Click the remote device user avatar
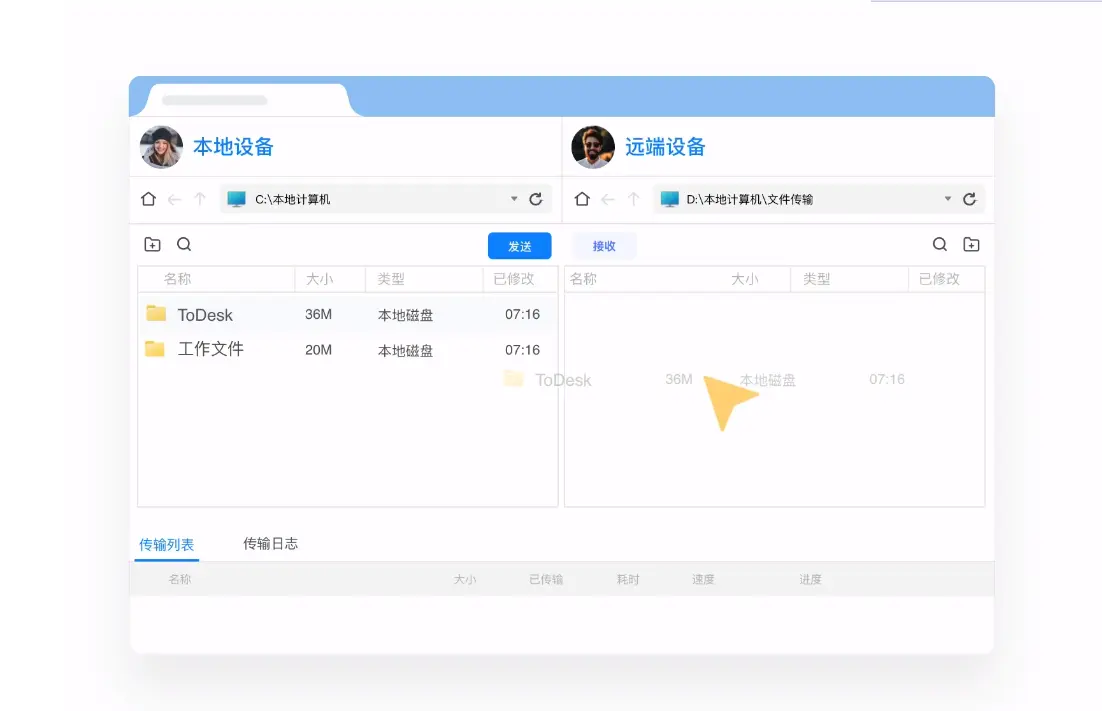The height and width of the screenshot is (711, 1102). [593, 147]
